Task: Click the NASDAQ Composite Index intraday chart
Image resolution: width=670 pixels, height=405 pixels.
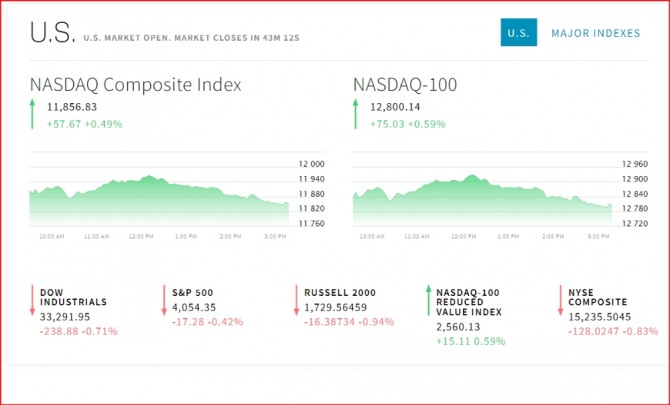Action: [x=158, y=197]
